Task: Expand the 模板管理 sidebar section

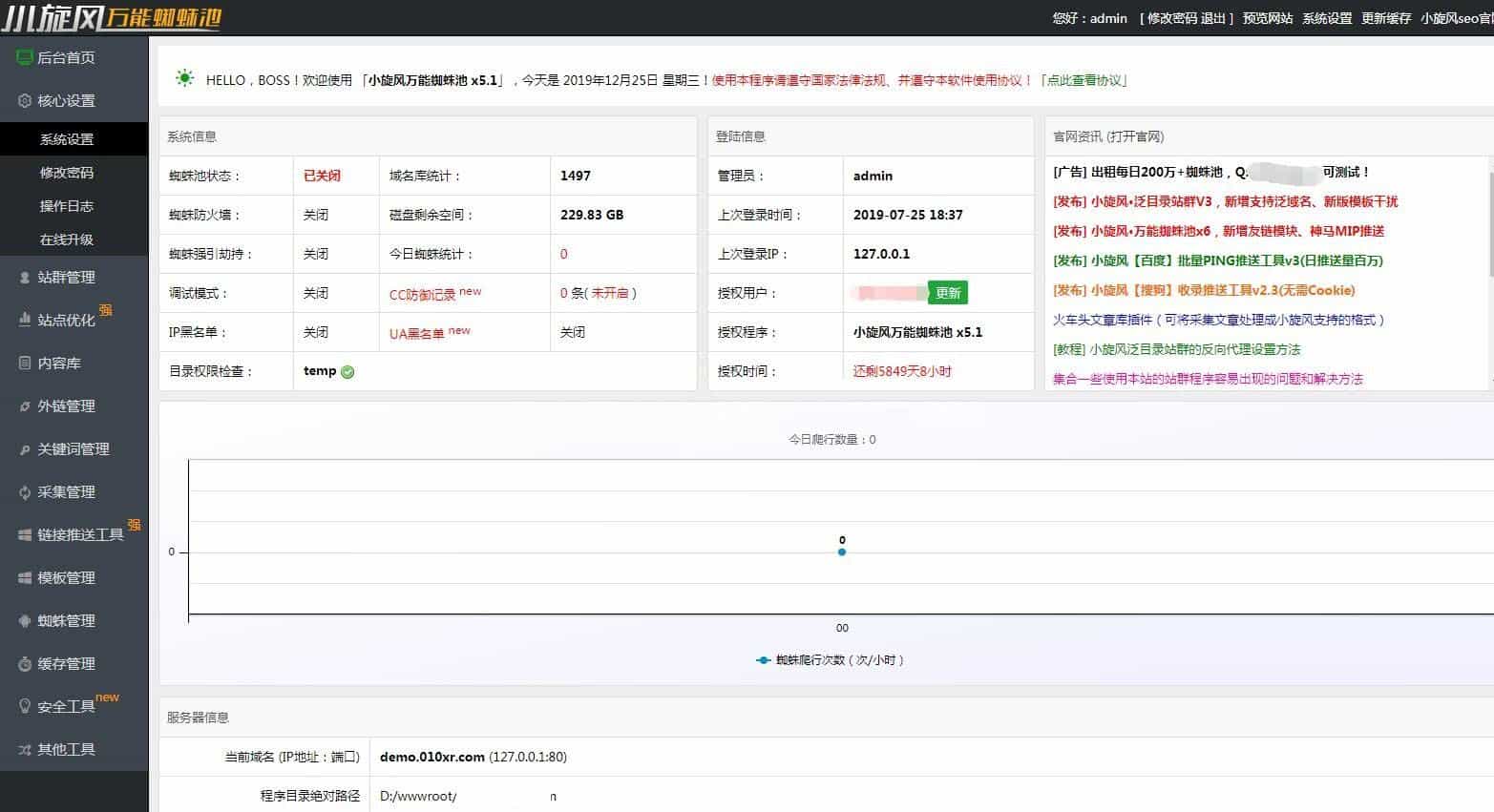Action: pos(66,578)
